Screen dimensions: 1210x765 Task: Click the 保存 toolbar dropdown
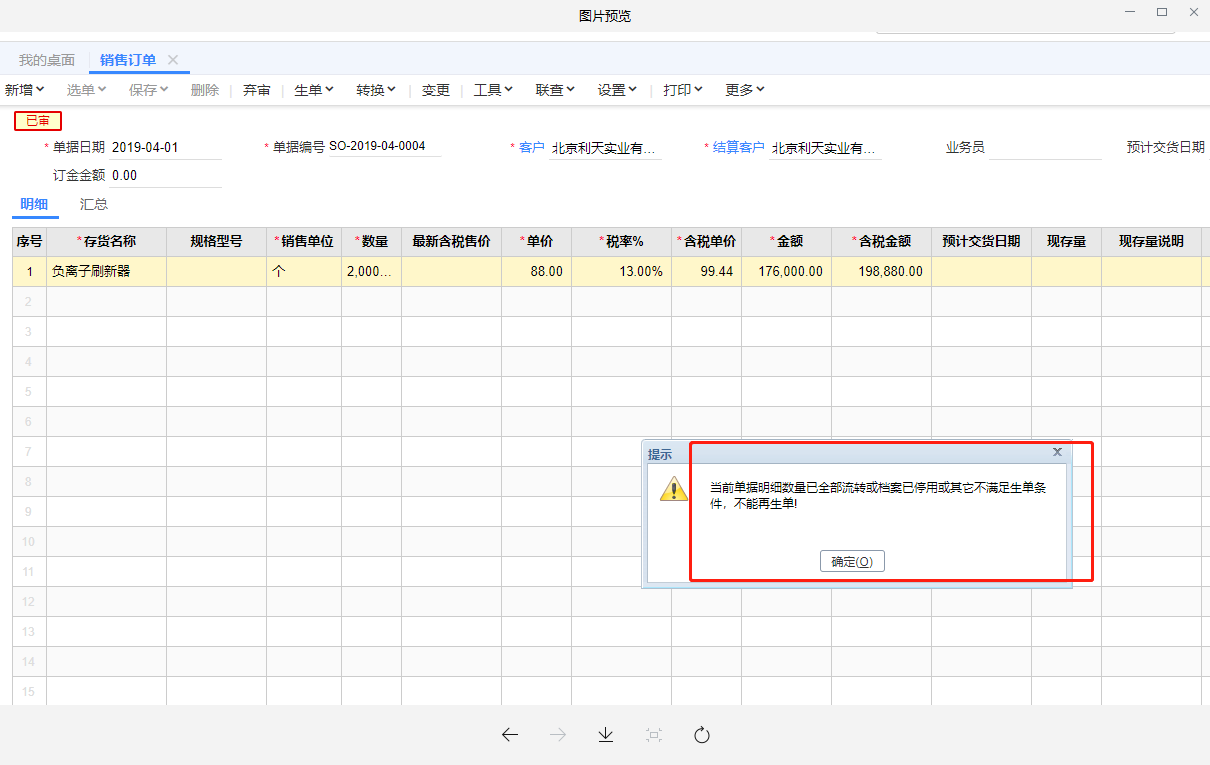[149, 90]
